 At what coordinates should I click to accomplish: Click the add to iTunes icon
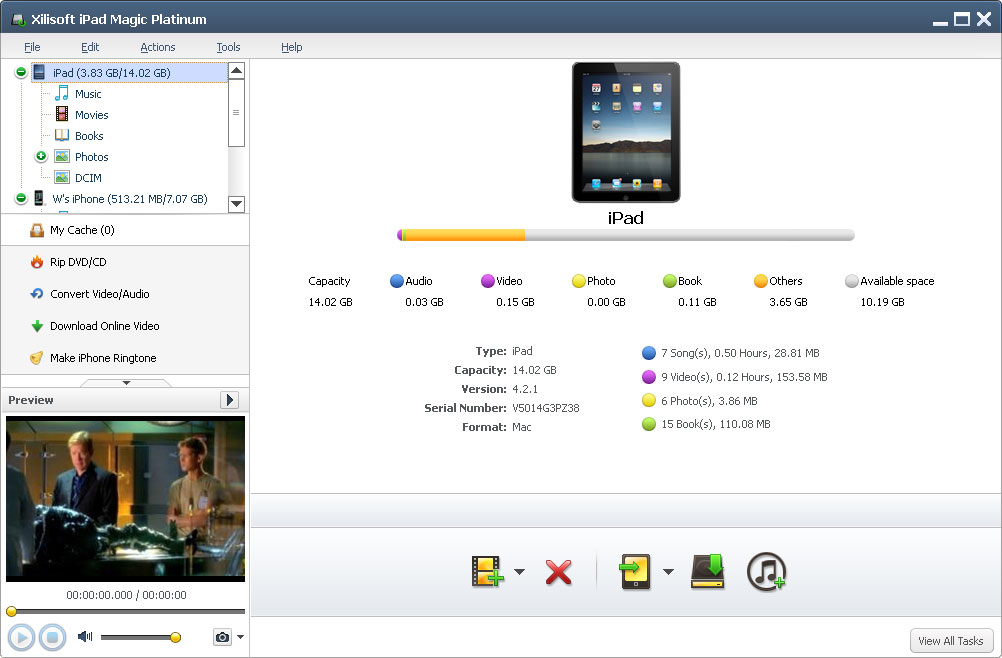click(x=767, y=572)
